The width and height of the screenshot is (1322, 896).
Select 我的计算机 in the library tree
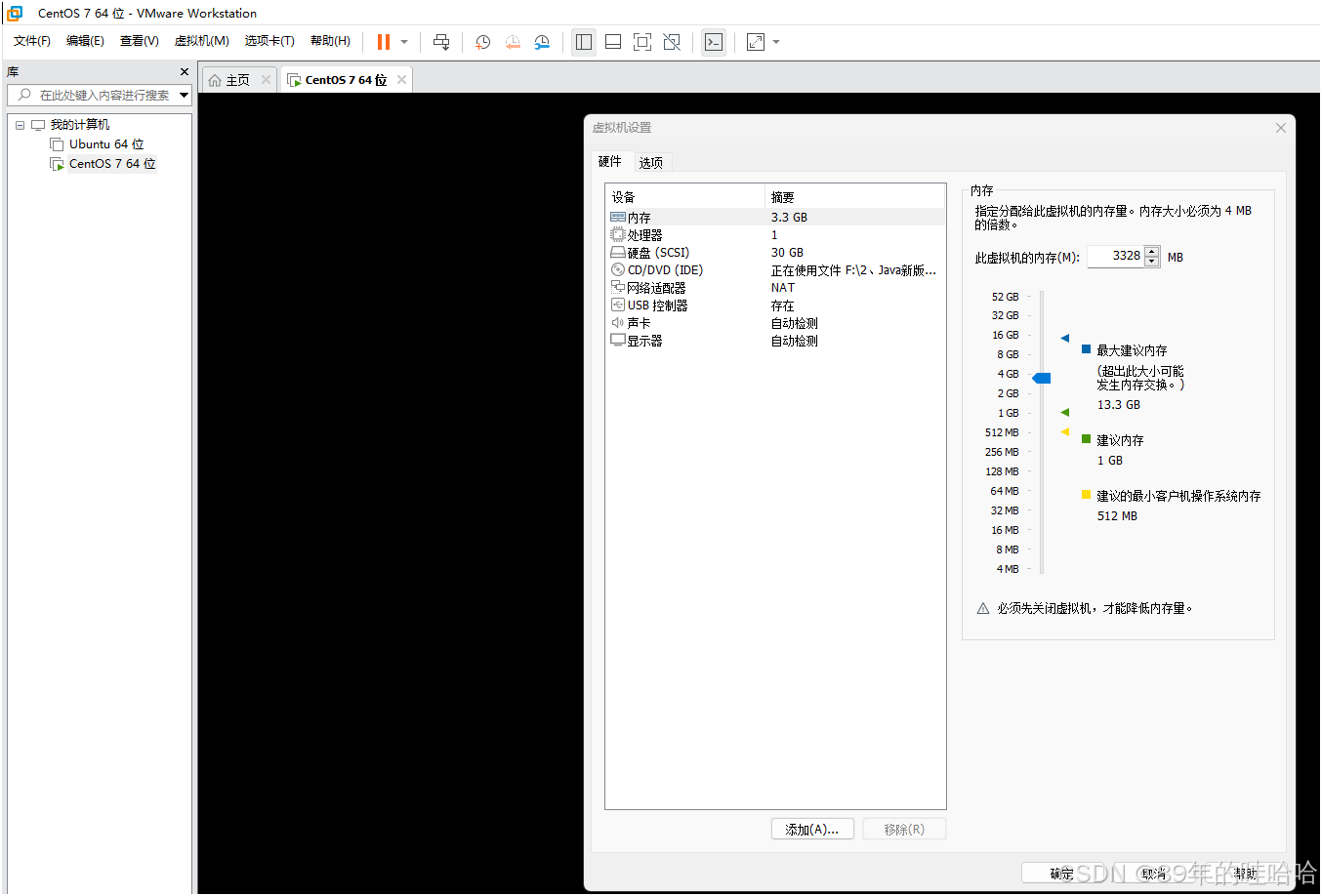(80, 125)
